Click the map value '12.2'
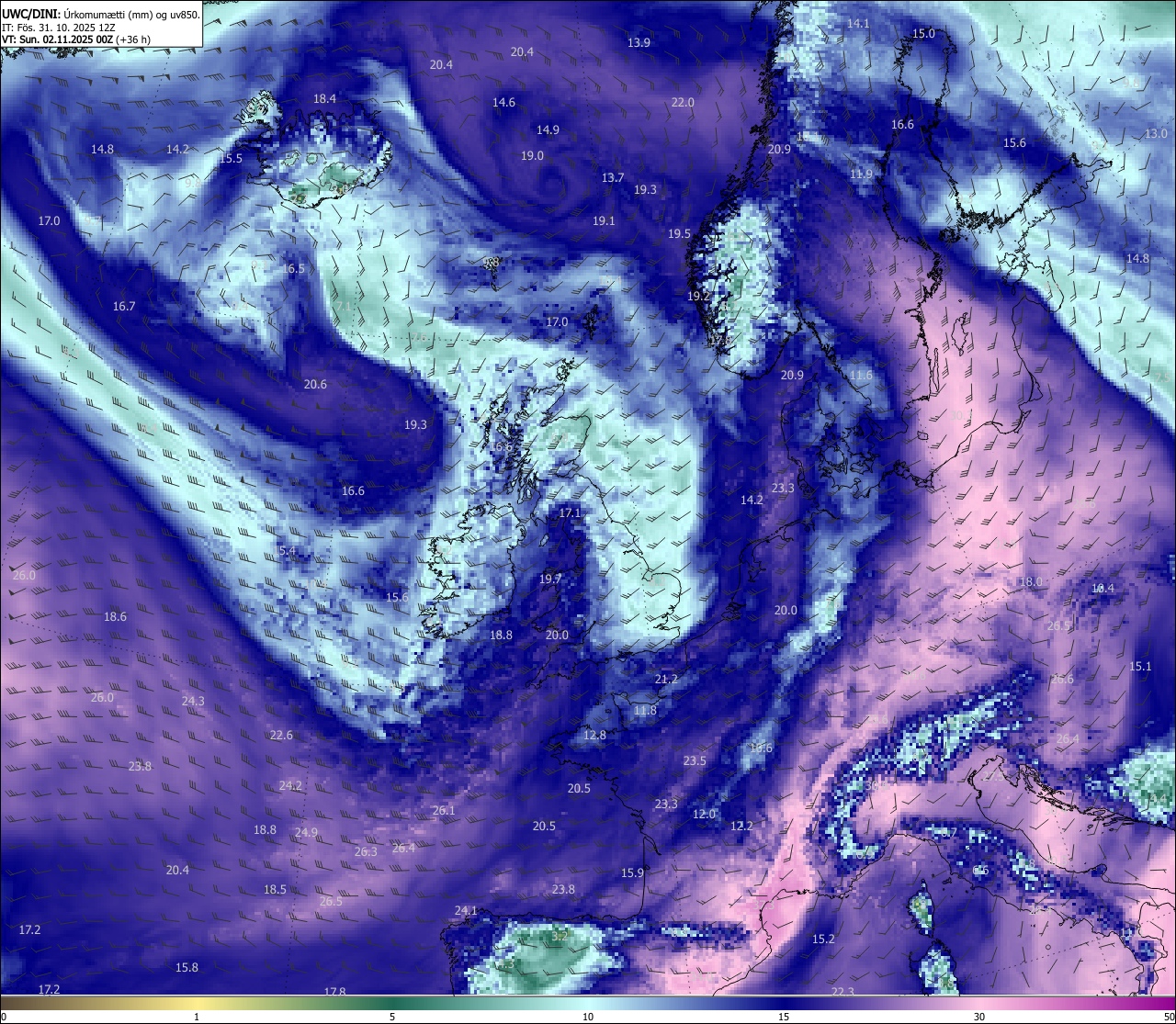 (741, 827)
